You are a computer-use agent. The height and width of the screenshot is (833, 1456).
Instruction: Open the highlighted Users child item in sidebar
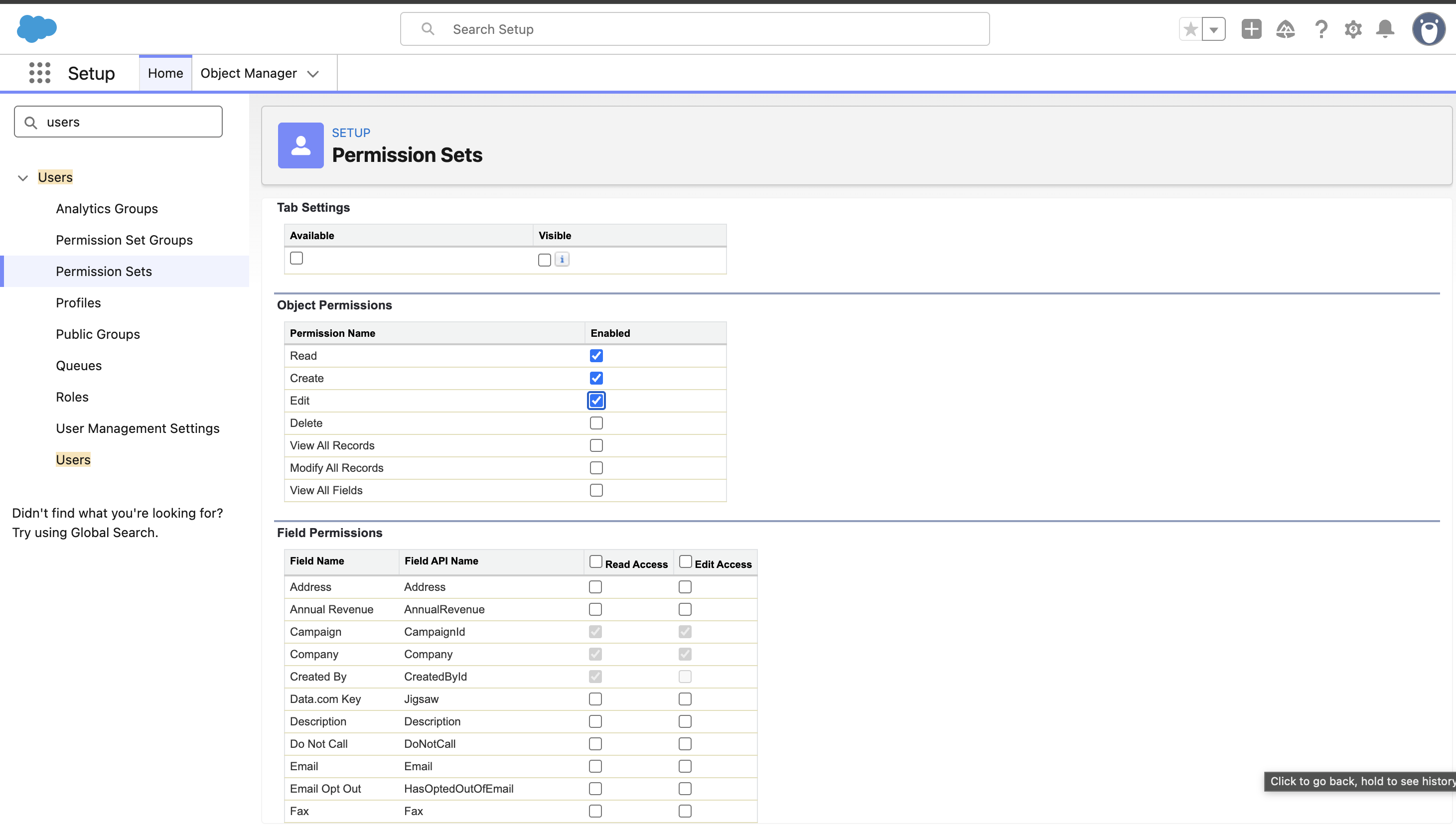pyautogui.click(x=73, y=460)
